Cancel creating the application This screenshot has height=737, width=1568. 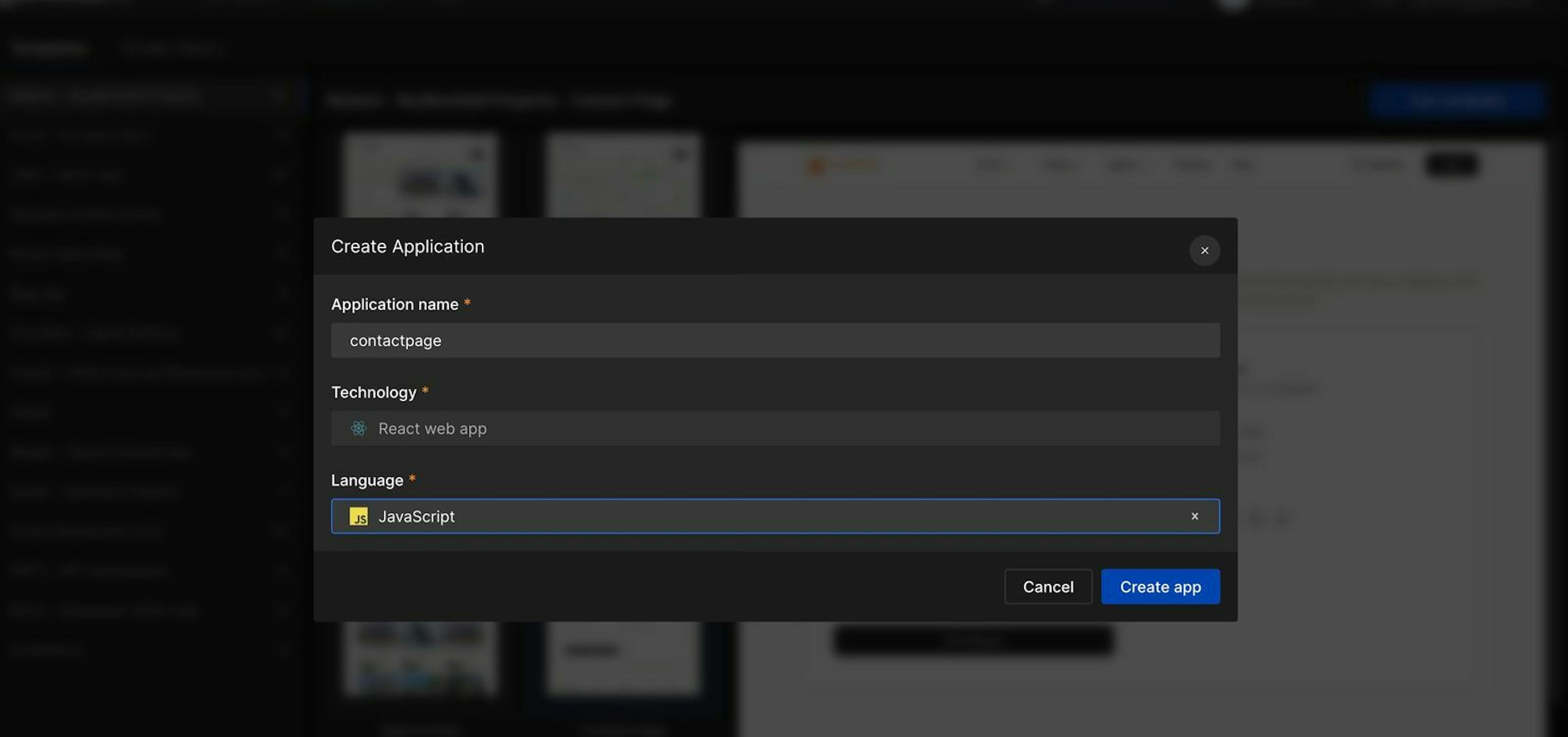[1047, 587]
